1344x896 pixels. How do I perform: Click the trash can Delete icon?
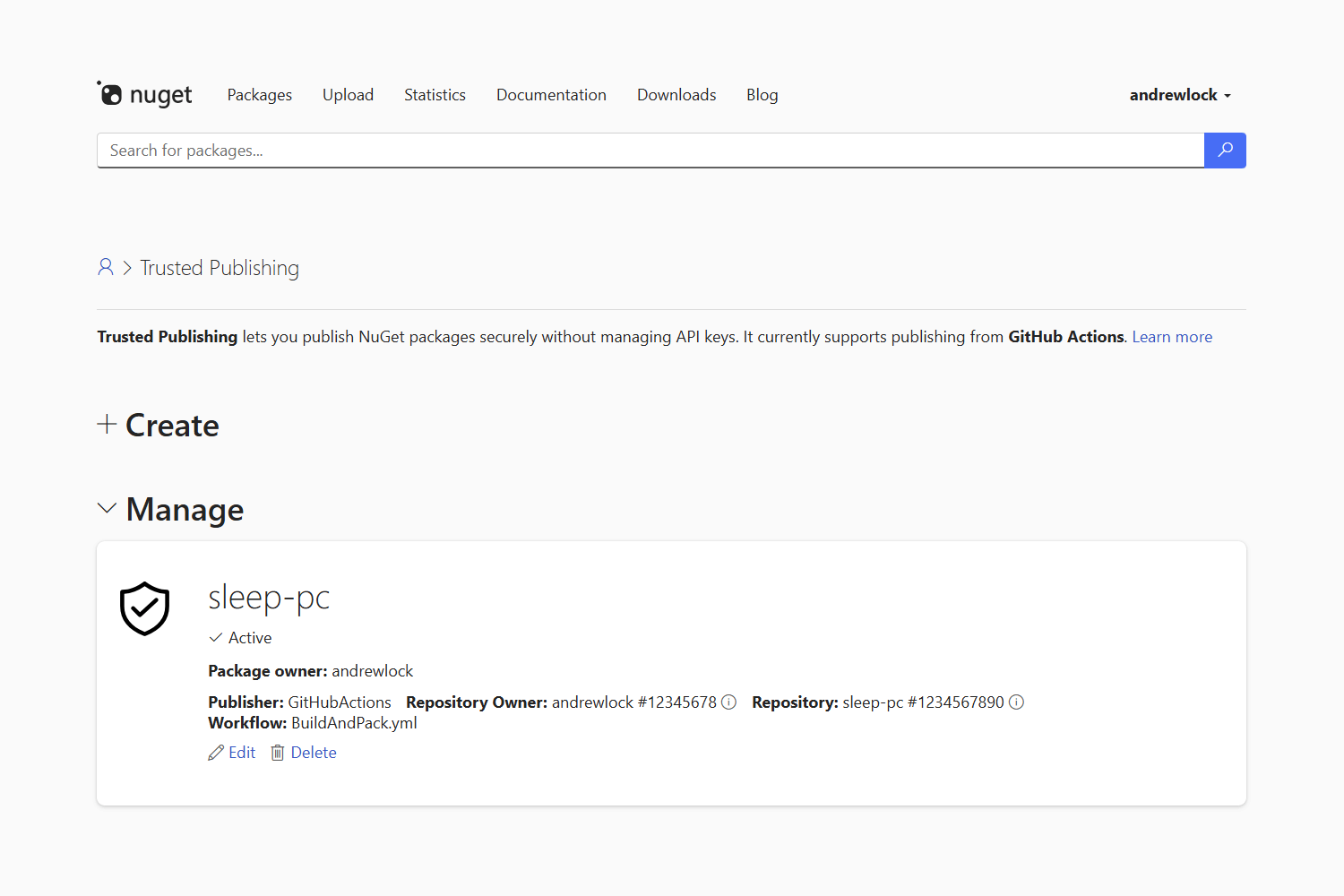[x=278, y=753]
